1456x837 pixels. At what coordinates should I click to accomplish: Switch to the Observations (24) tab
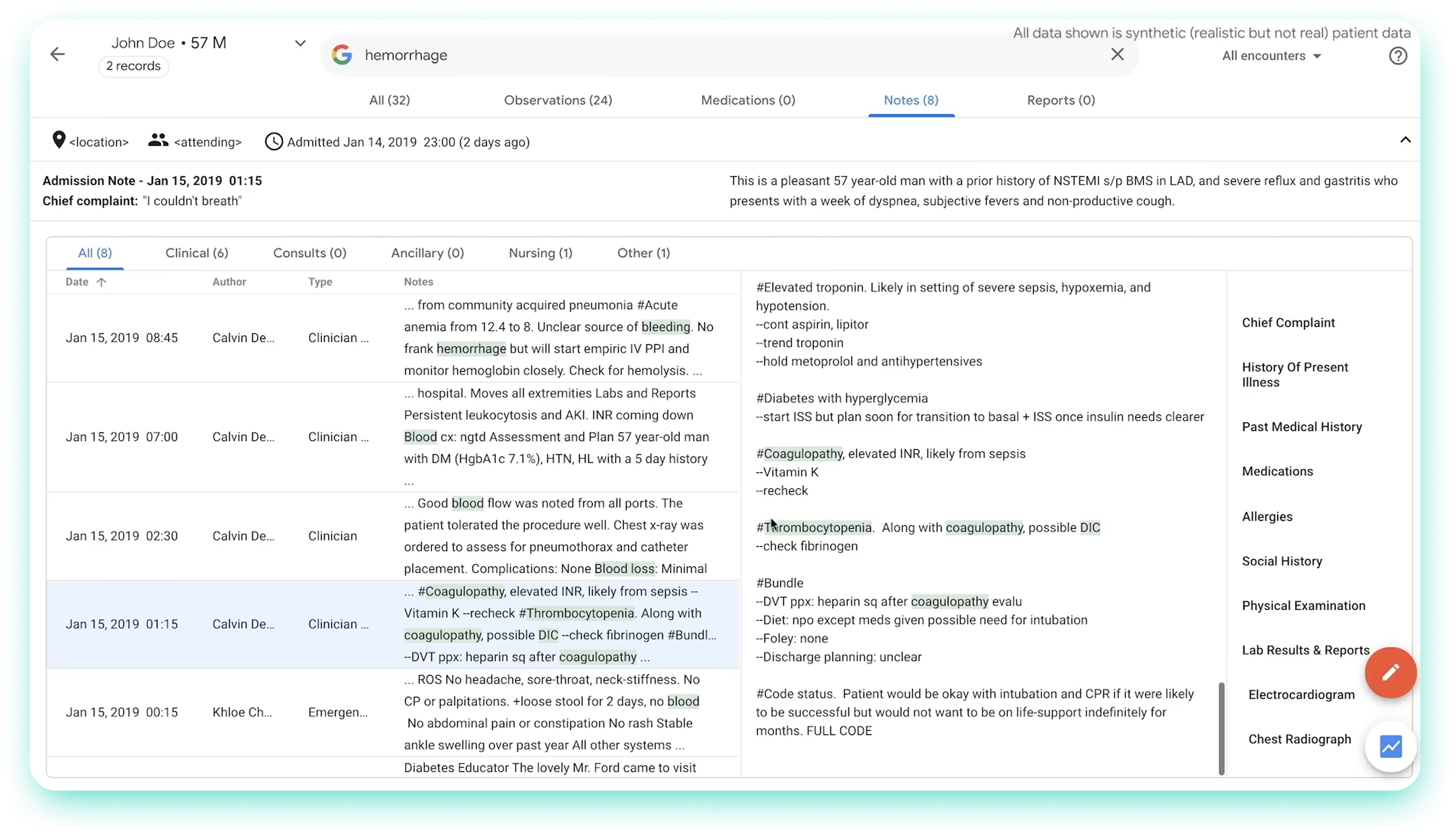point(558,100)
